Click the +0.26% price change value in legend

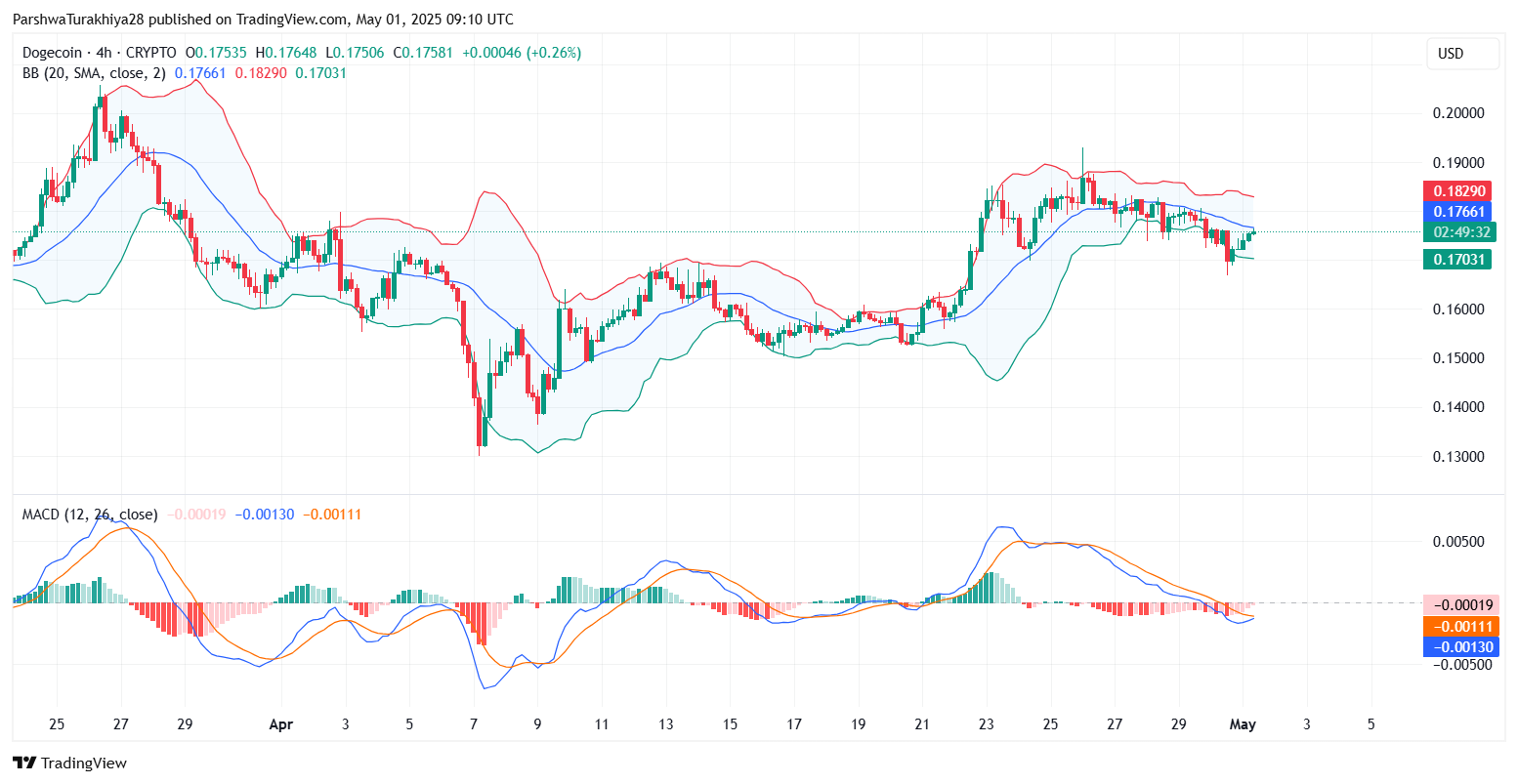[554, 53]
